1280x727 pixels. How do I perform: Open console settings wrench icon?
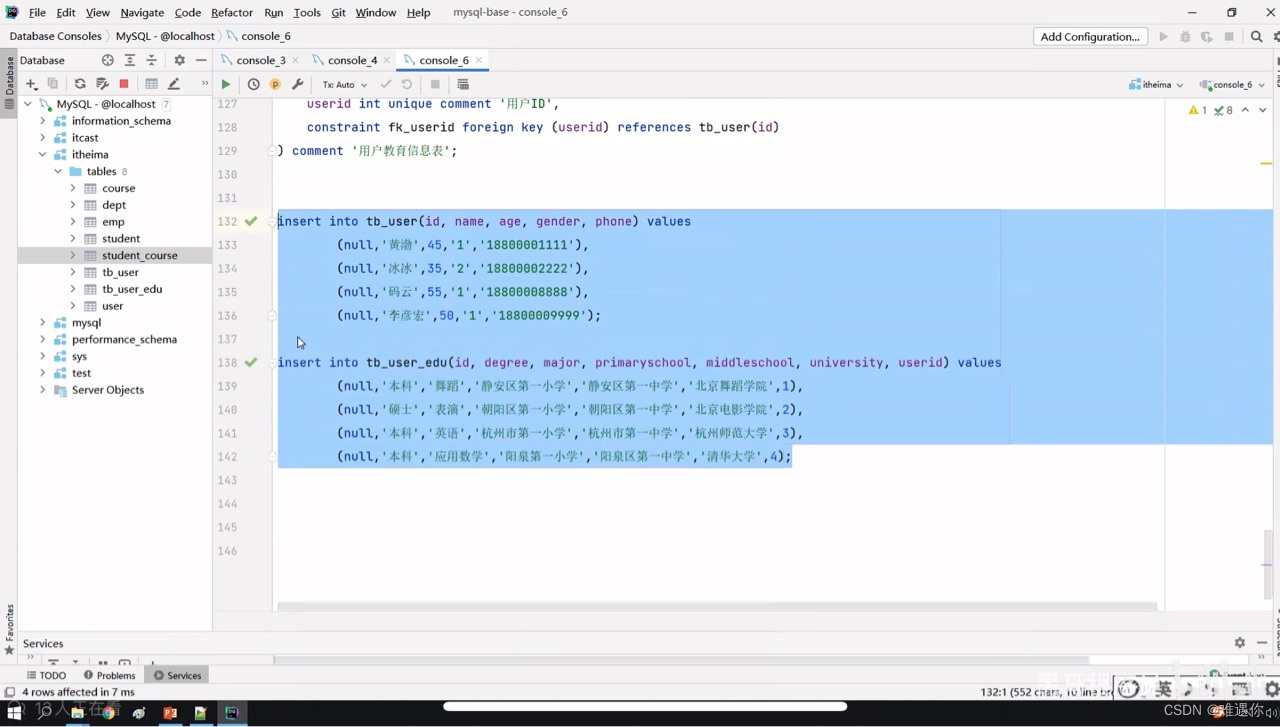coord(297,85)
